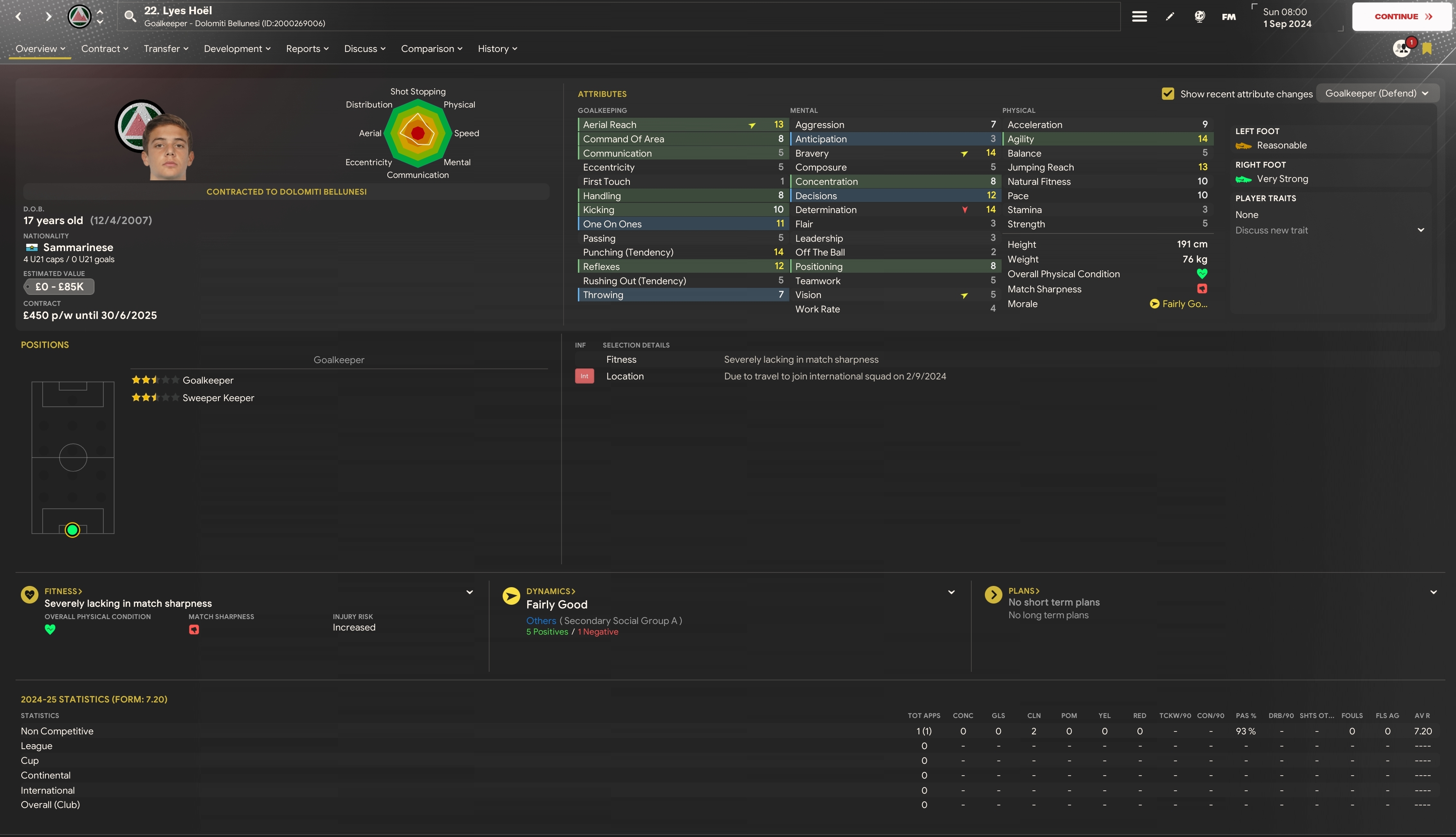The width and height of the screenshot is (1456, 837).
Task: Click the pencil edit icon
Action: pos(1170,17)
